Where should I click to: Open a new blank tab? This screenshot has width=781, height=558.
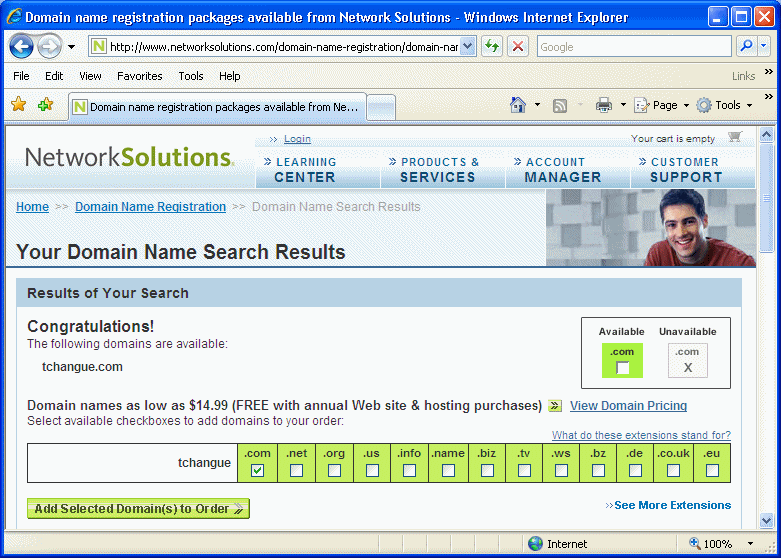381,107
